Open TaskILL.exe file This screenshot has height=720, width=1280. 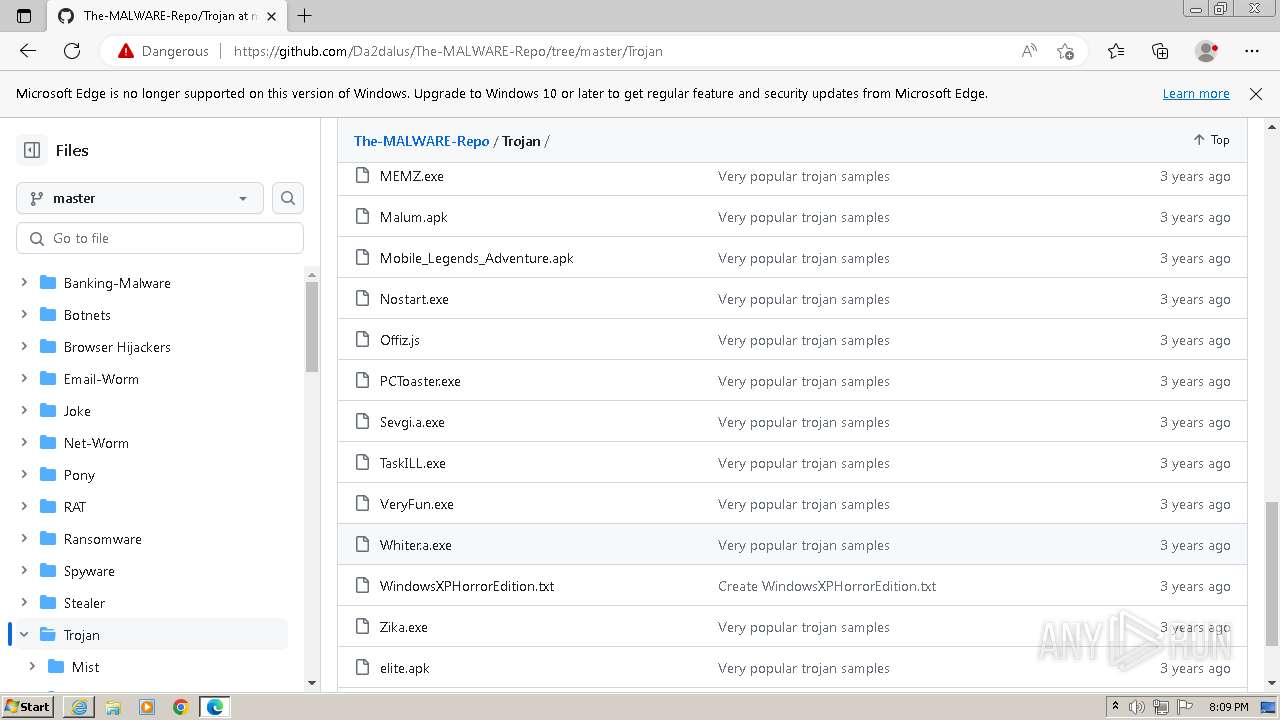coord(412,463)
